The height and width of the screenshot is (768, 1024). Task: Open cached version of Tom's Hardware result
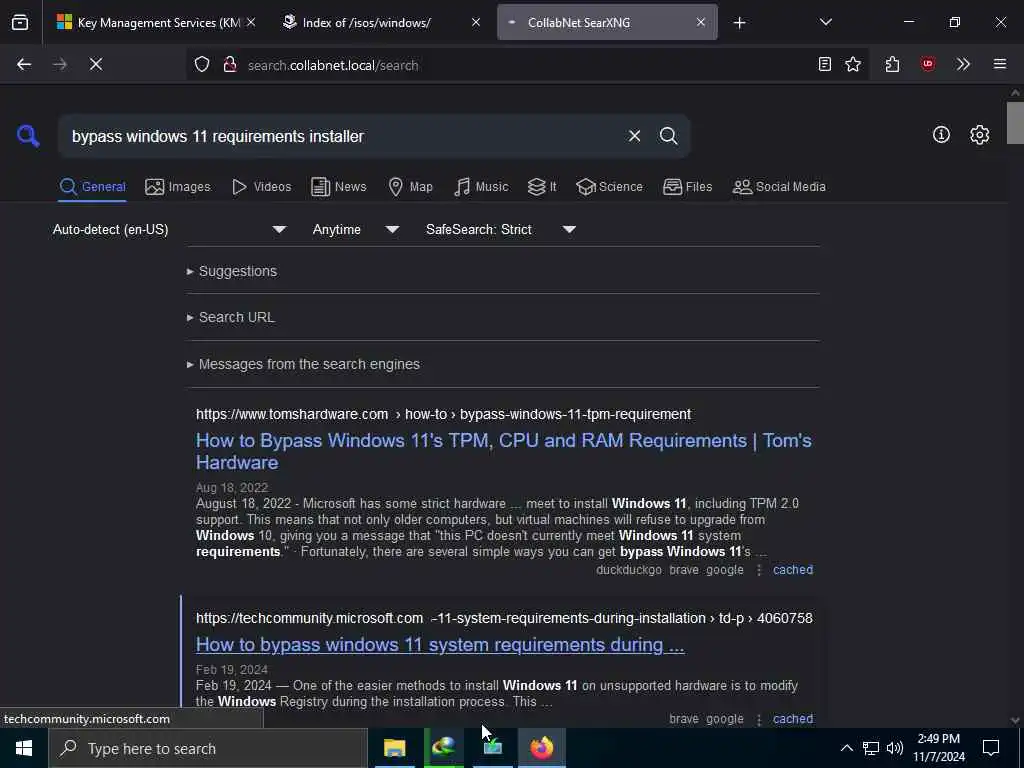(793, 569)
